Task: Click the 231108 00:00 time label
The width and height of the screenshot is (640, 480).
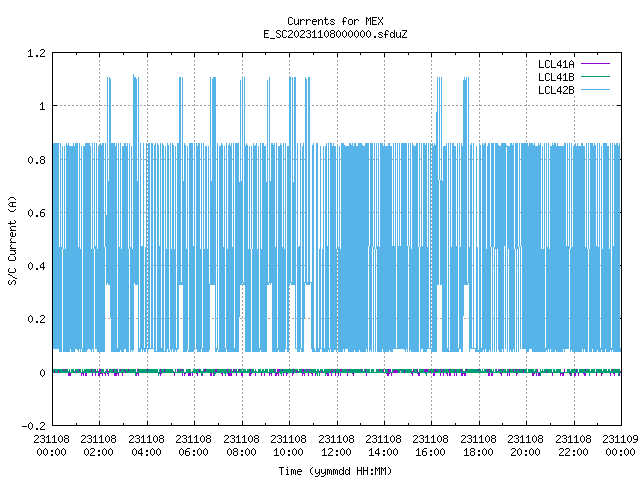Action: tap(51, 446)
